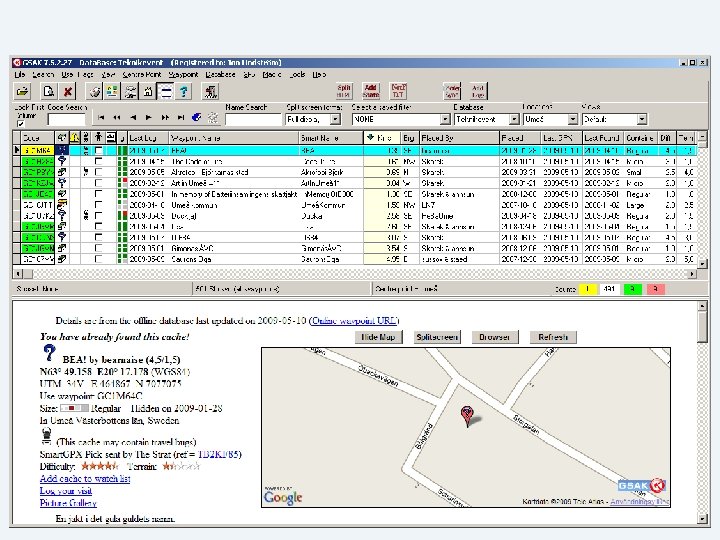This screenshot has height=540, width=720.
Task: Open the Database menu
Action: tap(220, 75)
